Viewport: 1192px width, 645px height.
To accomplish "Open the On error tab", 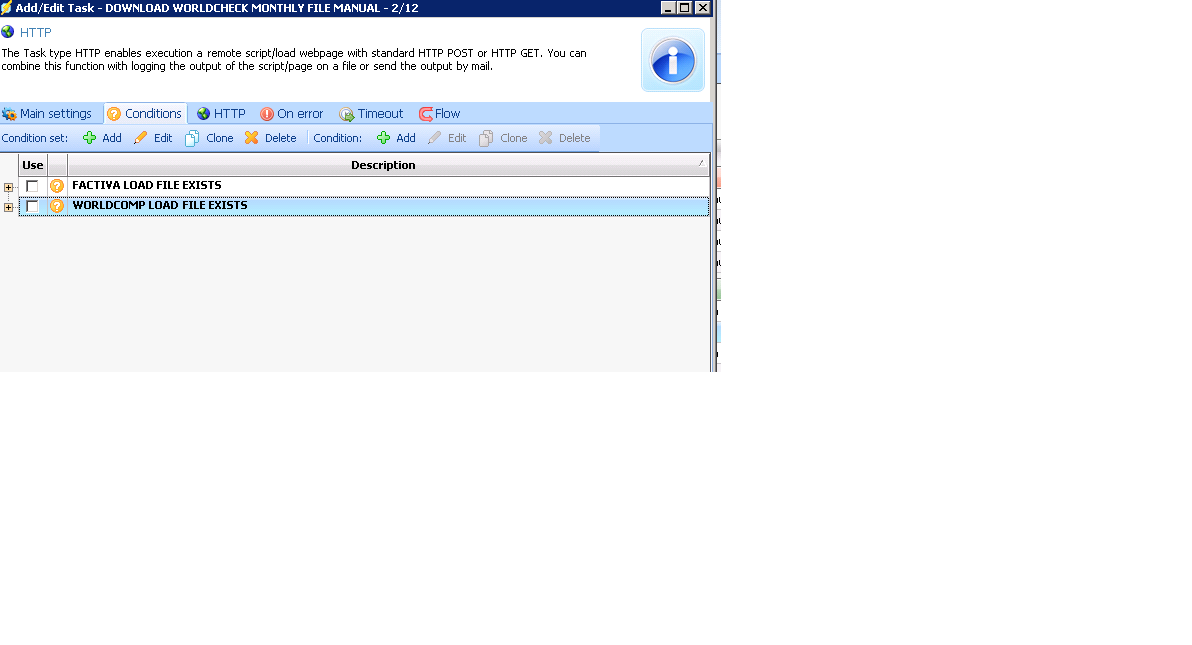I will [291, 114].
